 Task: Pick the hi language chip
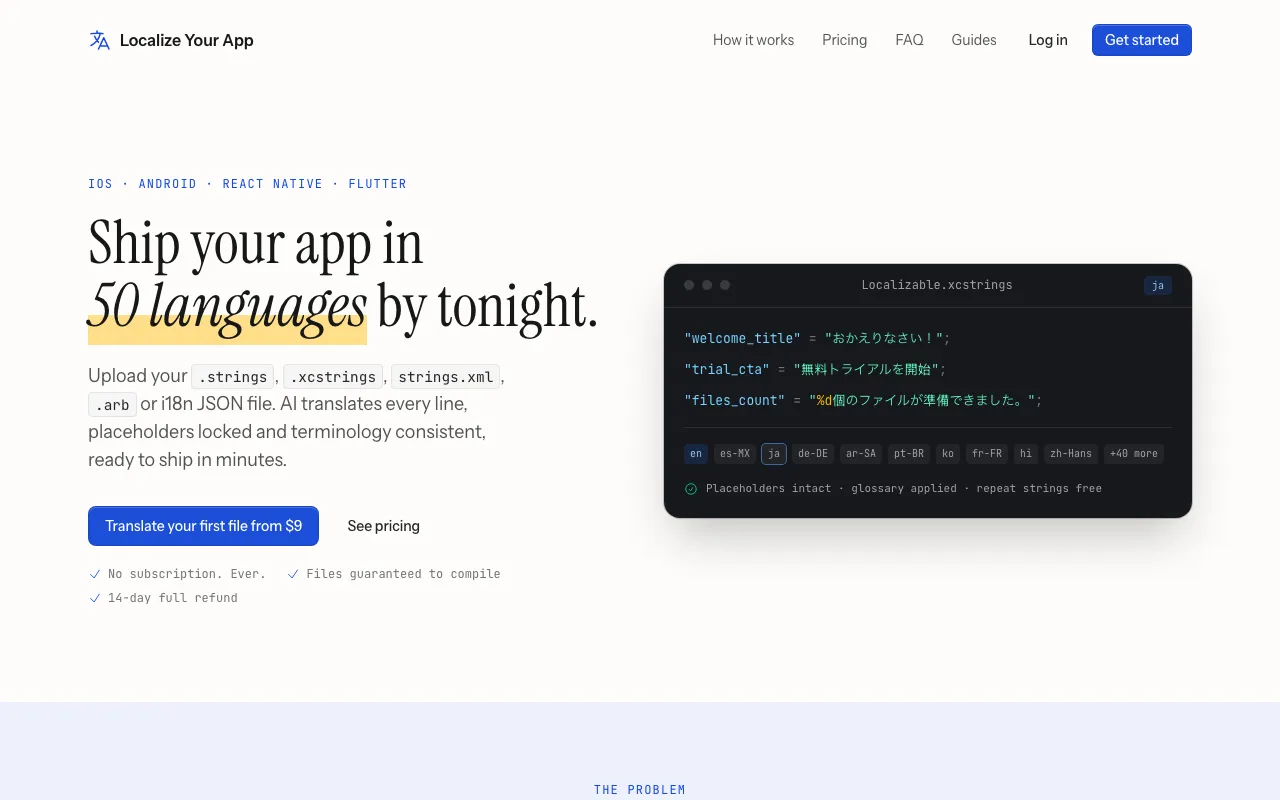click(x=1026, y=454)
